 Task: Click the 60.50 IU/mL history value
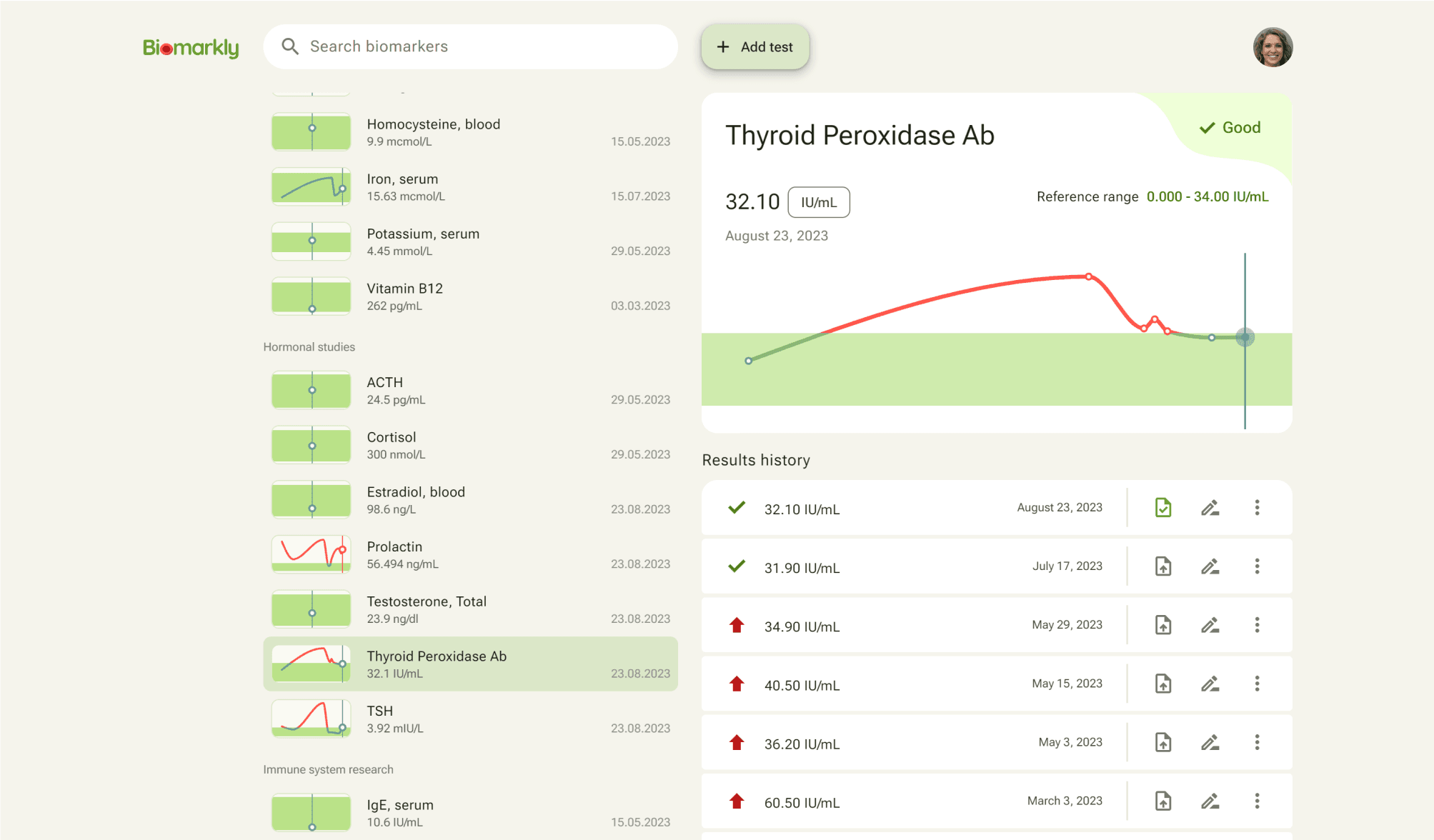pyautogui.click(x=802, y=803)
